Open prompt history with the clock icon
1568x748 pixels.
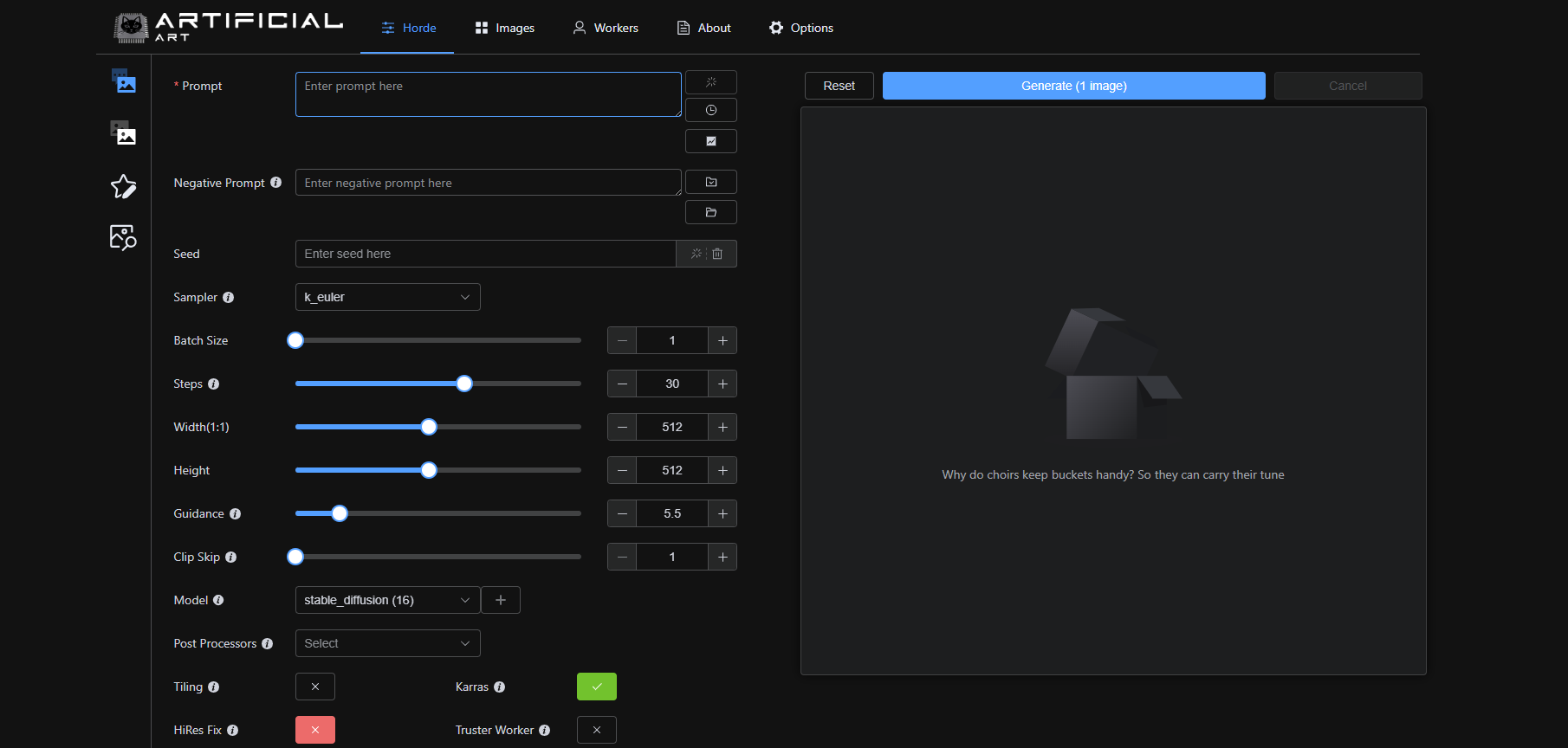click(711, 110)
